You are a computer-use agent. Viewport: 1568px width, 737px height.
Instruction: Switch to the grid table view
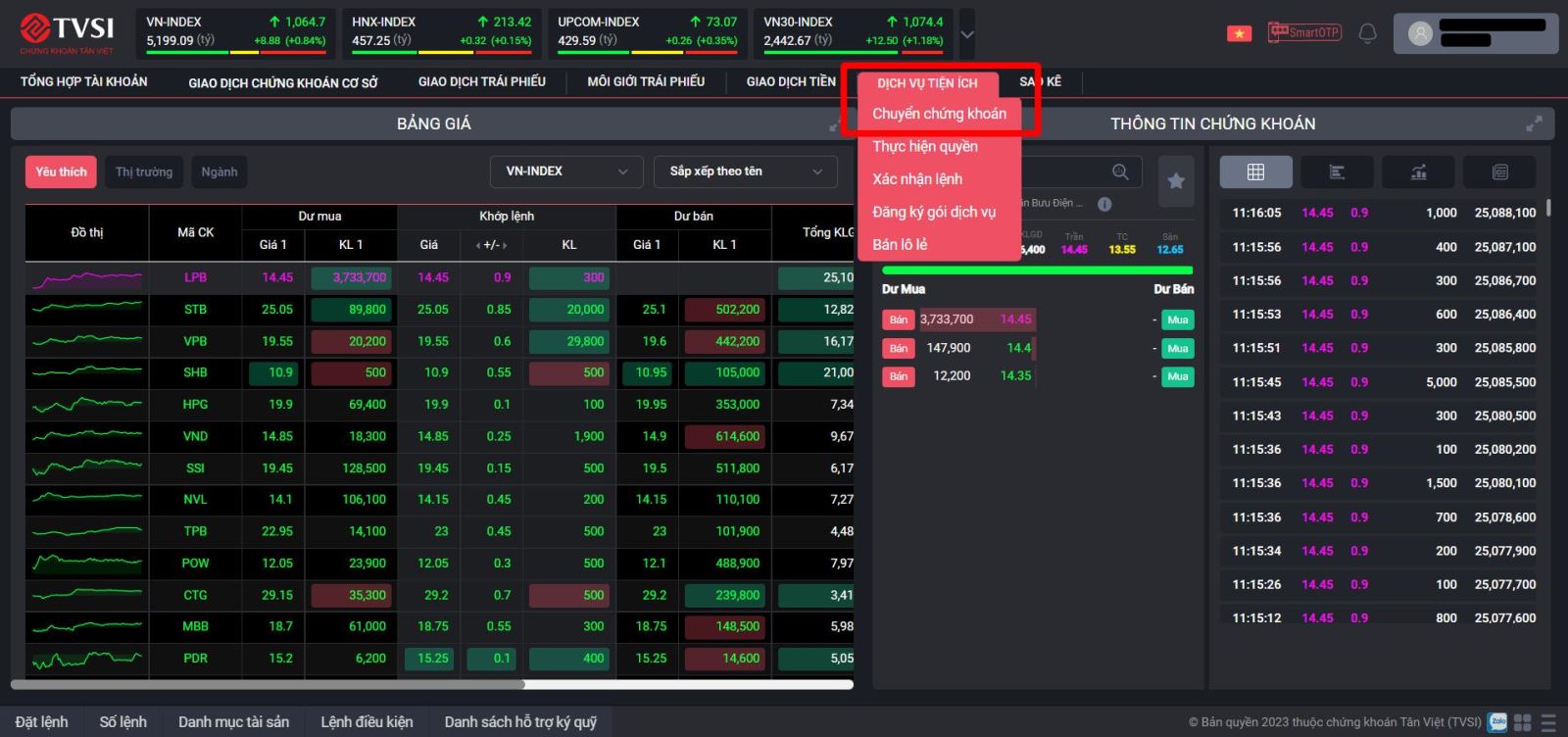[1255, 172]
